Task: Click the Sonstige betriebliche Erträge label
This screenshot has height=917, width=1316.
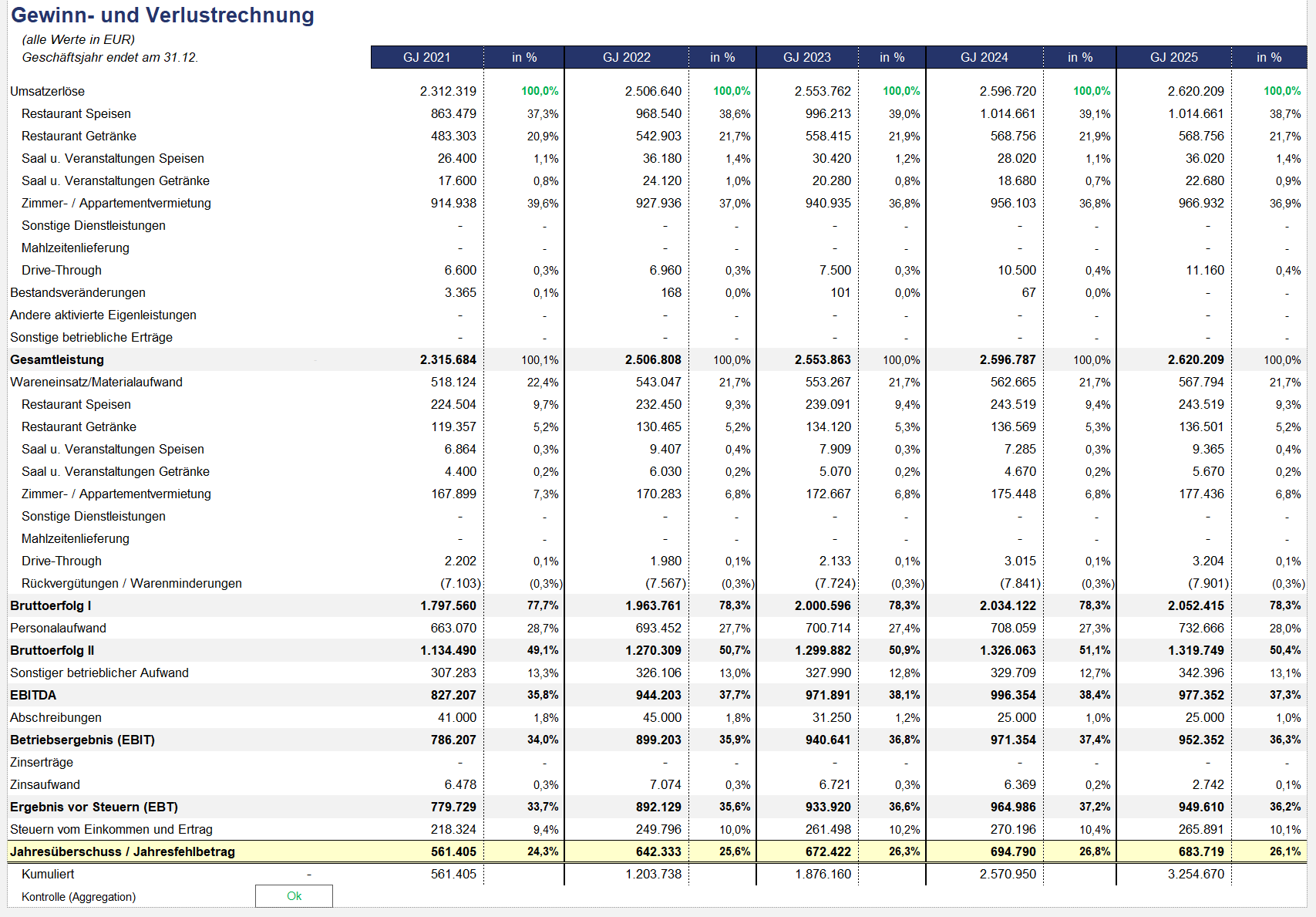Action: coord(91,337)
